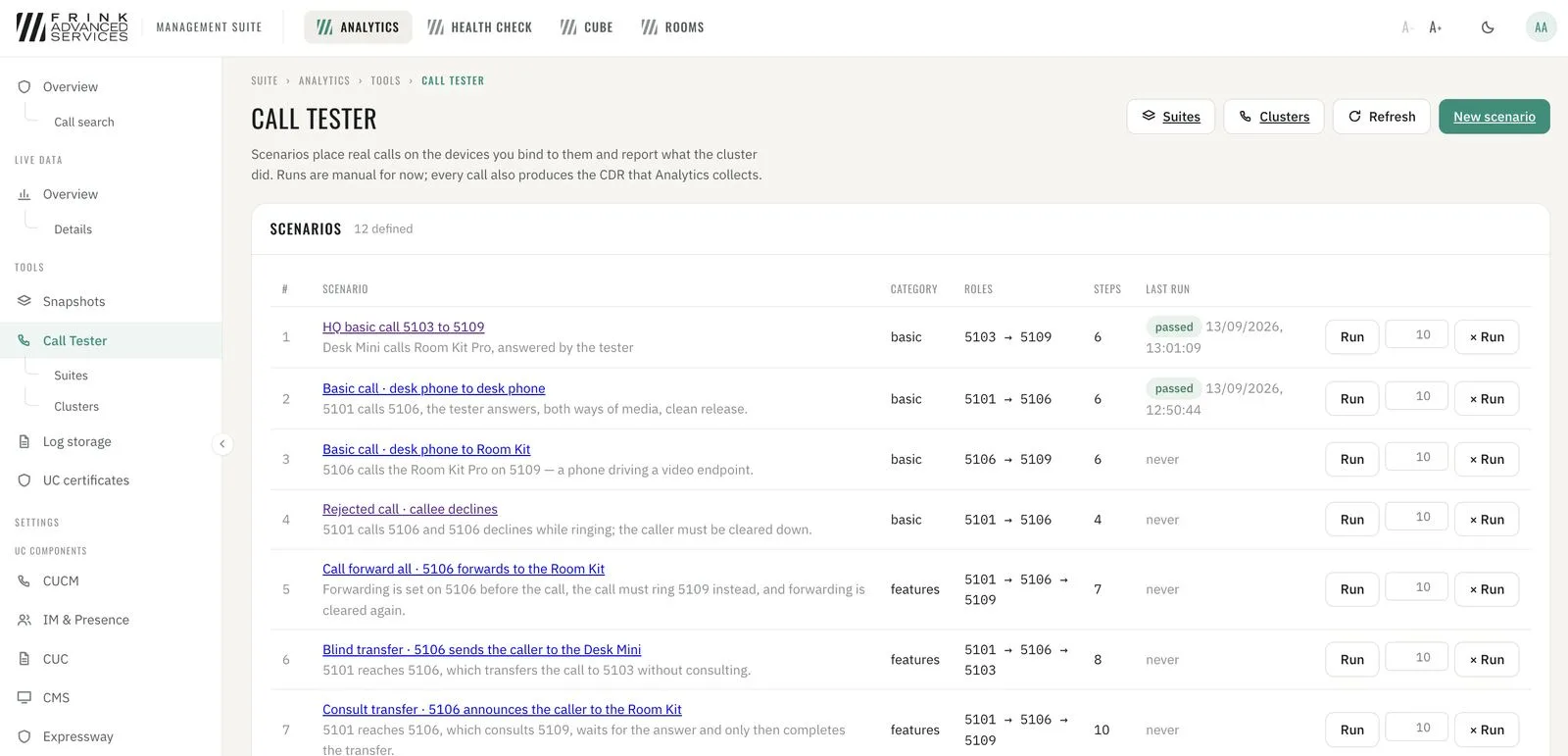Open the Suites page button
Viewport: 1568px width, 756px height.
[x=1170, y=117]
